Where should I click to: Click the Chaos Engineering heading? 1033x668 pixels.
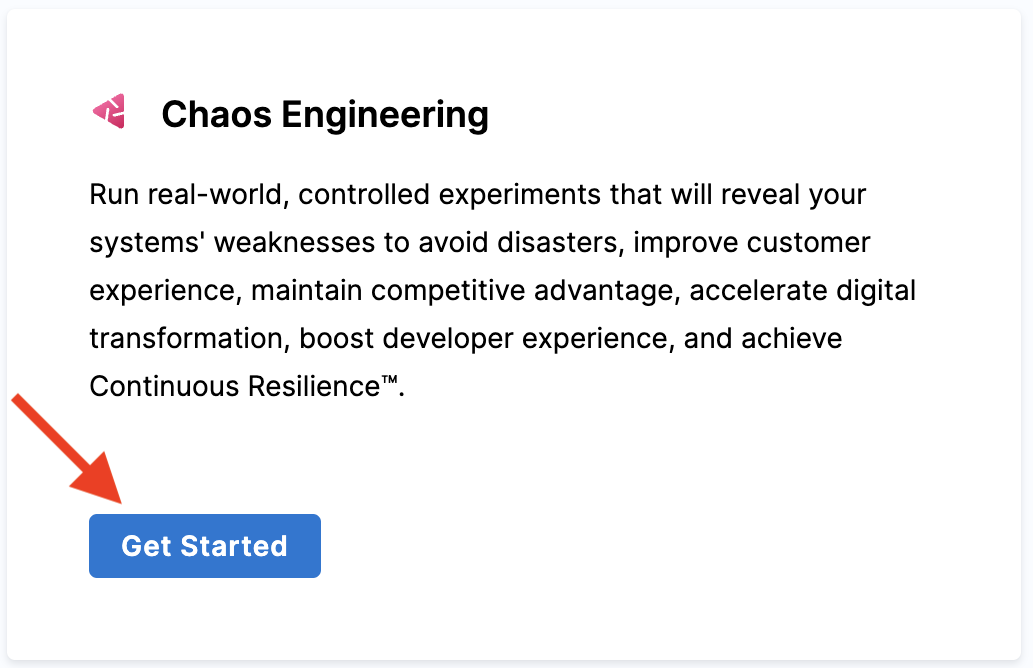(325, 114)
